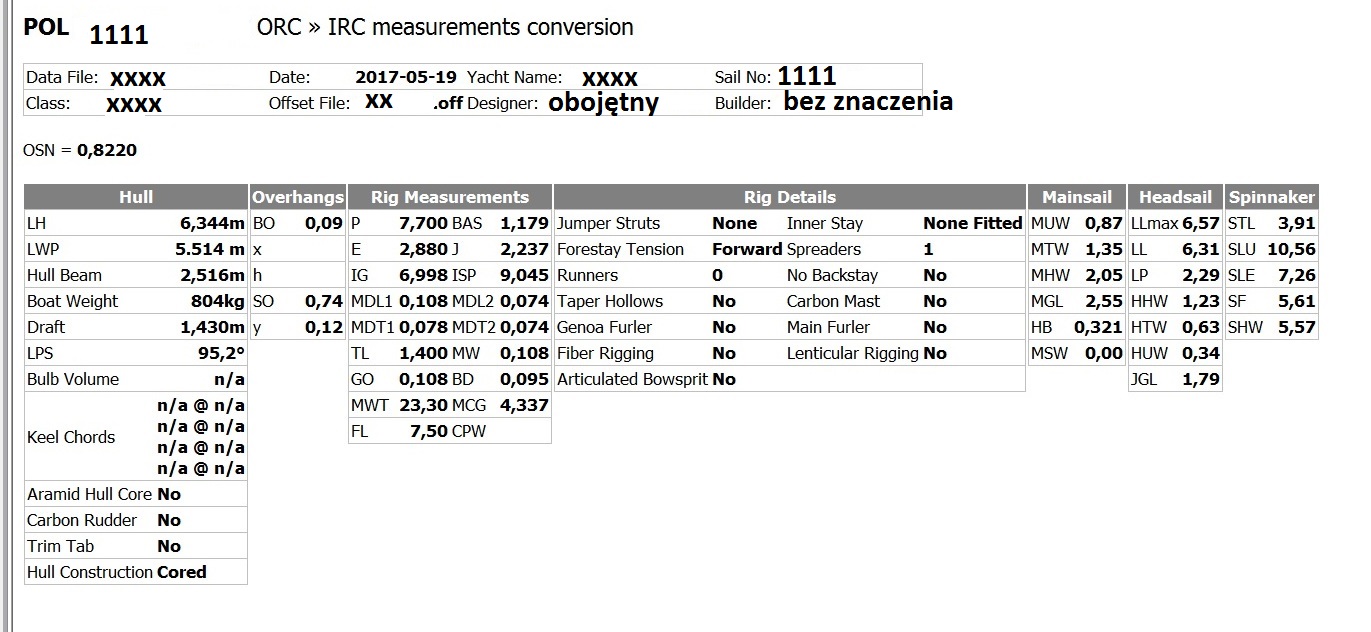
Task: Click the Designer value obojętny
Action: [x=603, y=102]
